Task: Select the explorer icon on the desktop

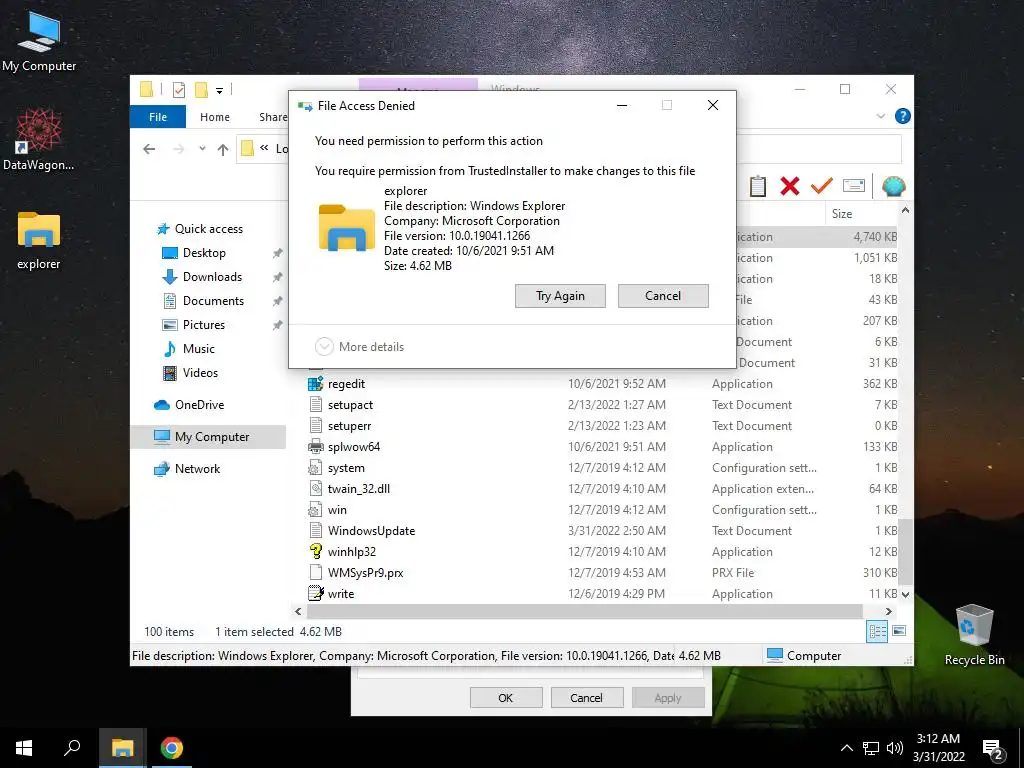Action: (x=39, y=240)
